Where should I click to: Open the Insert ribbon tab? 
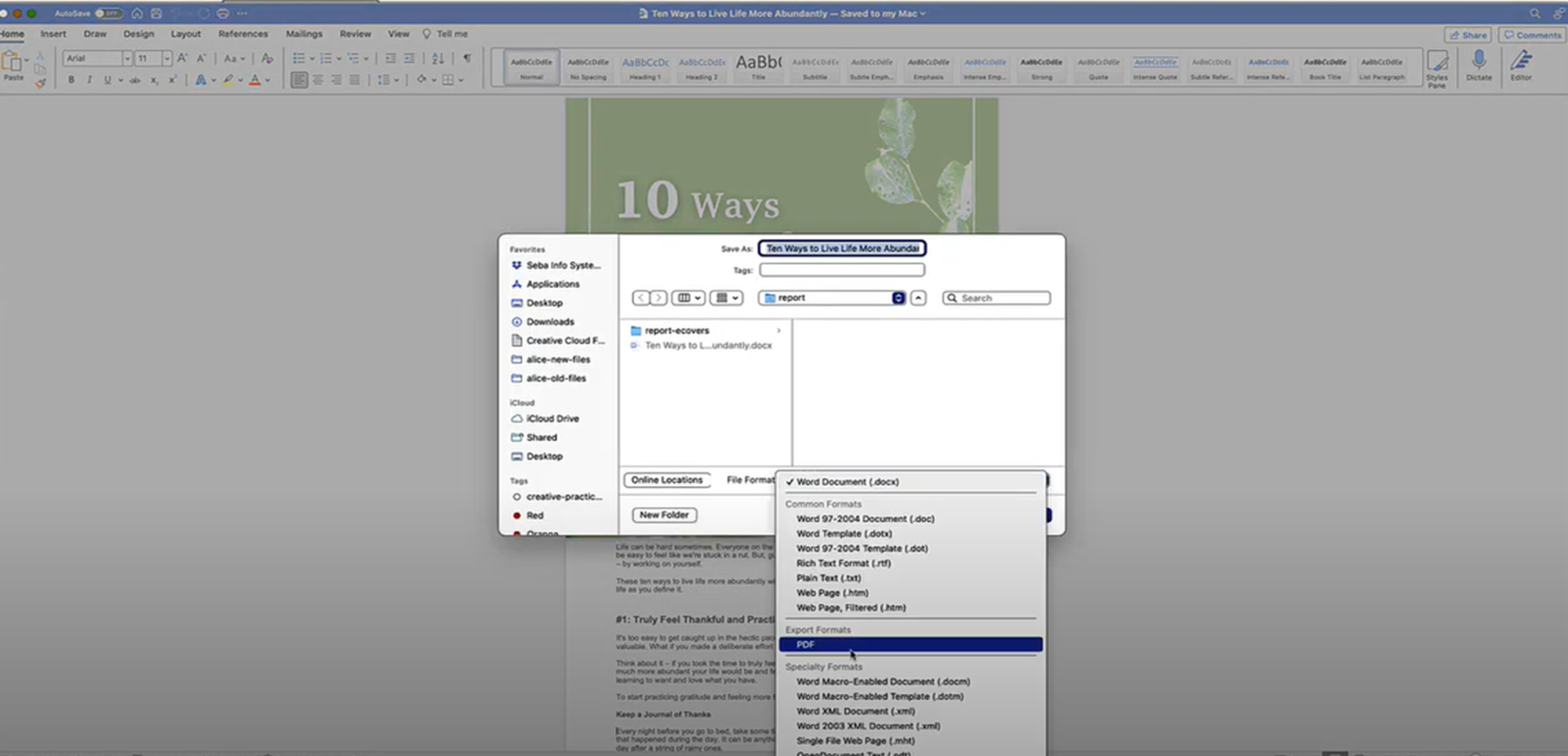[x=53, y=34]
